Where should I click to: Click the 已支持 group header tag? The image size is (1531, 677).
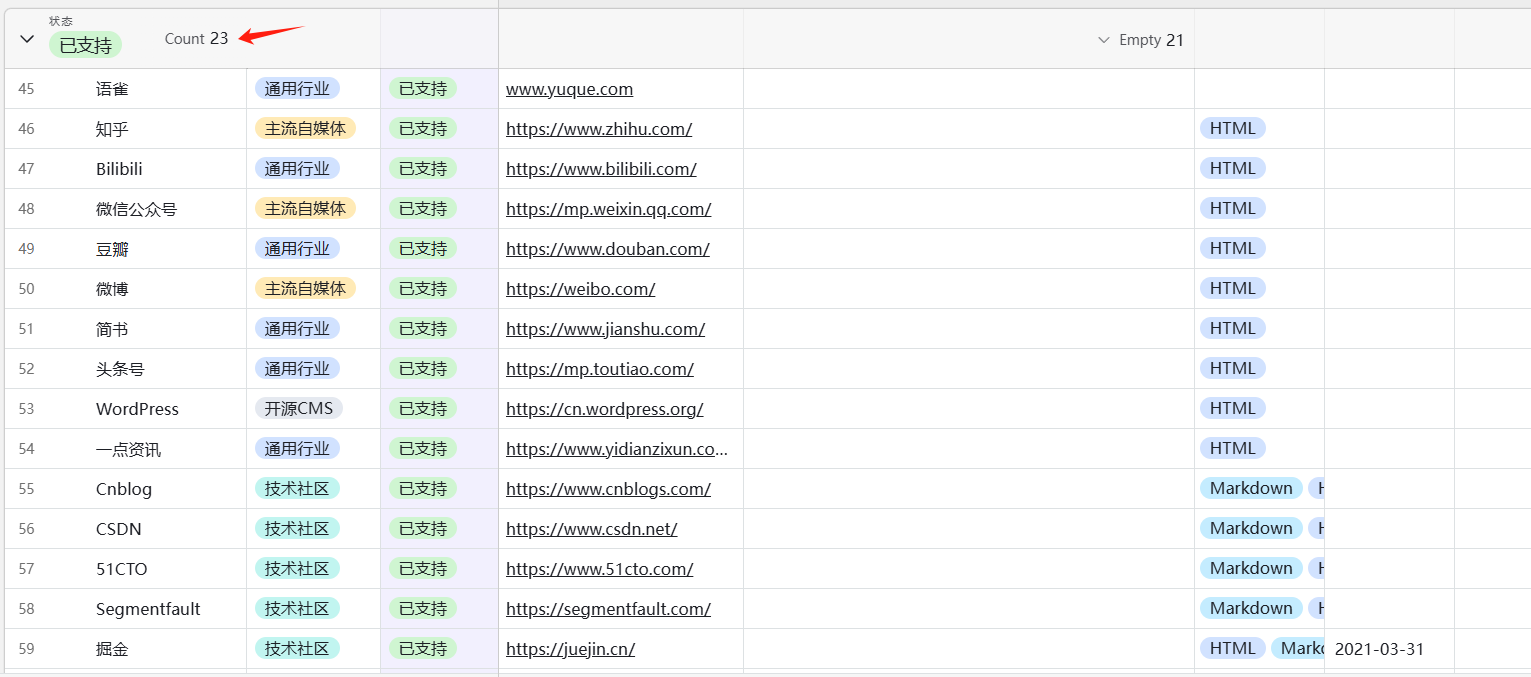(85, 45)
